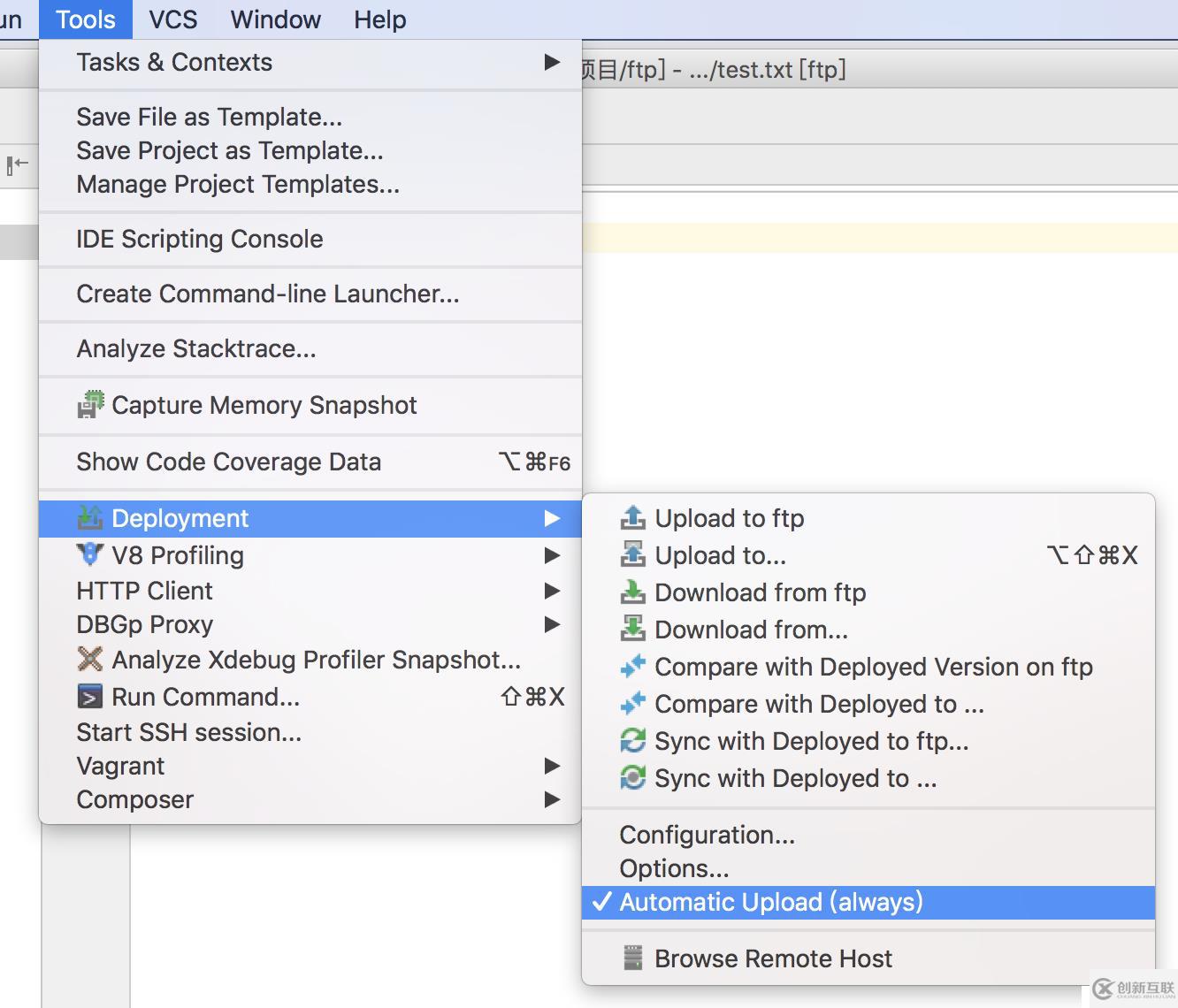This screenshot has width=1178, height=1008.
Task: Click the Upload to ftp icon
Action: (632, 518)
